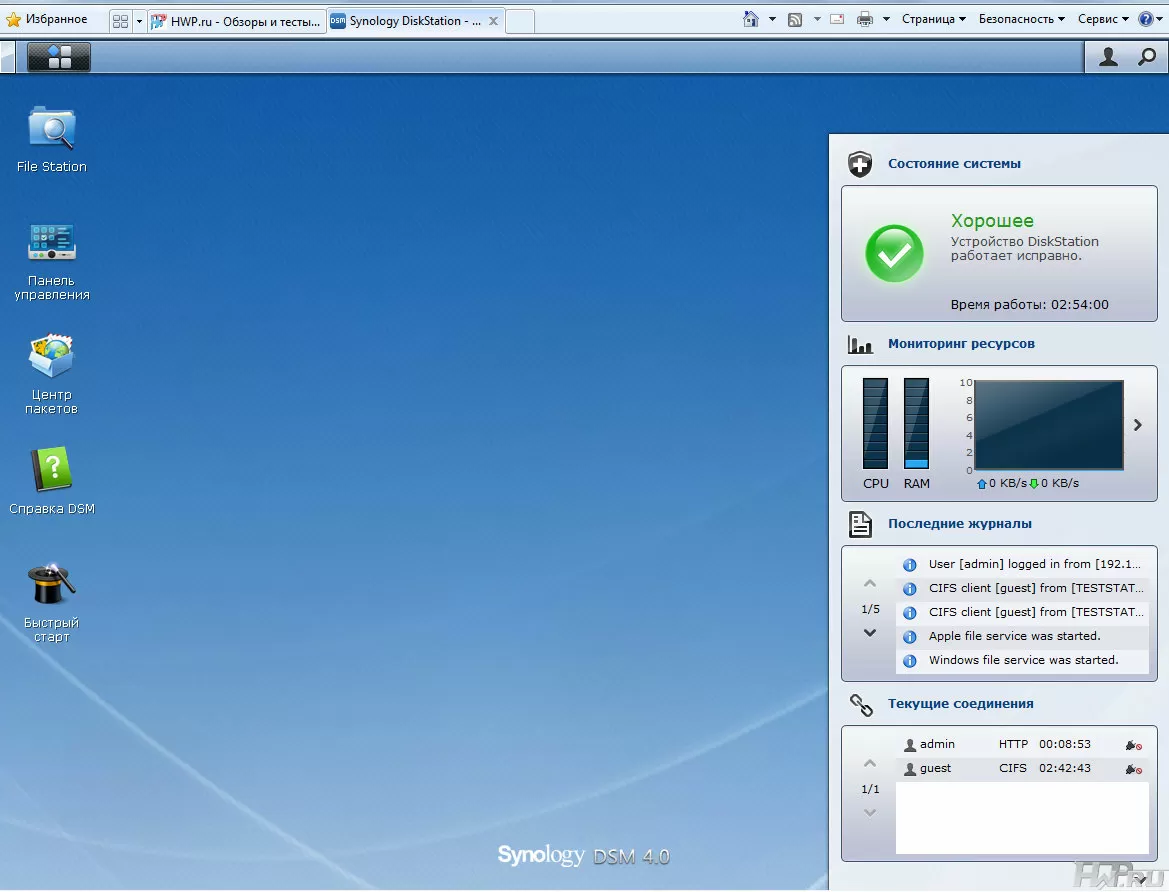This screenshot has width=1169, height=892.
Task: Go to next page of recent logs
Action: click(870, 633)
